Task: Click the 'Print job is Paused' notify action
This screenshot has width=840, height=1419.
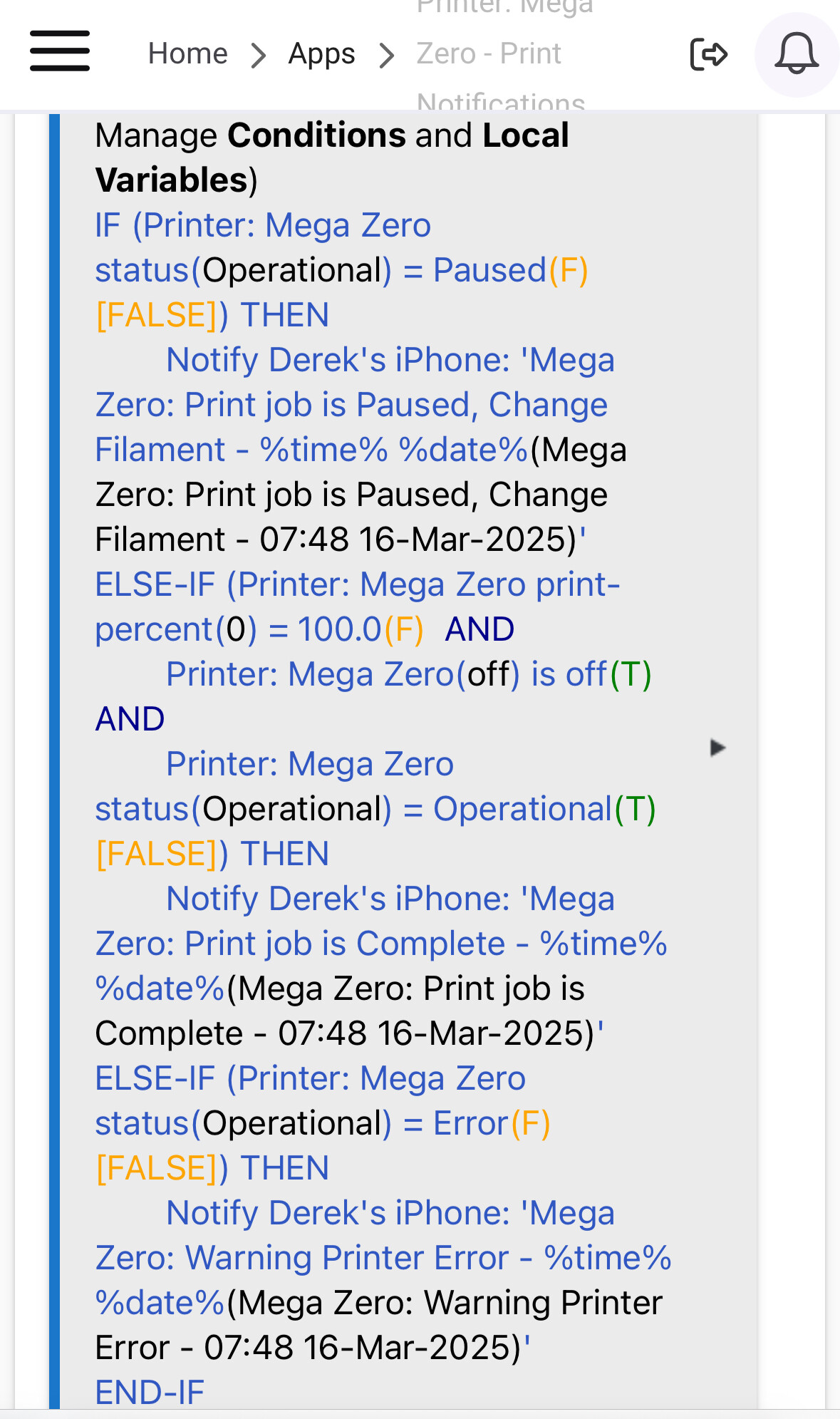Action: coord(361,450)
